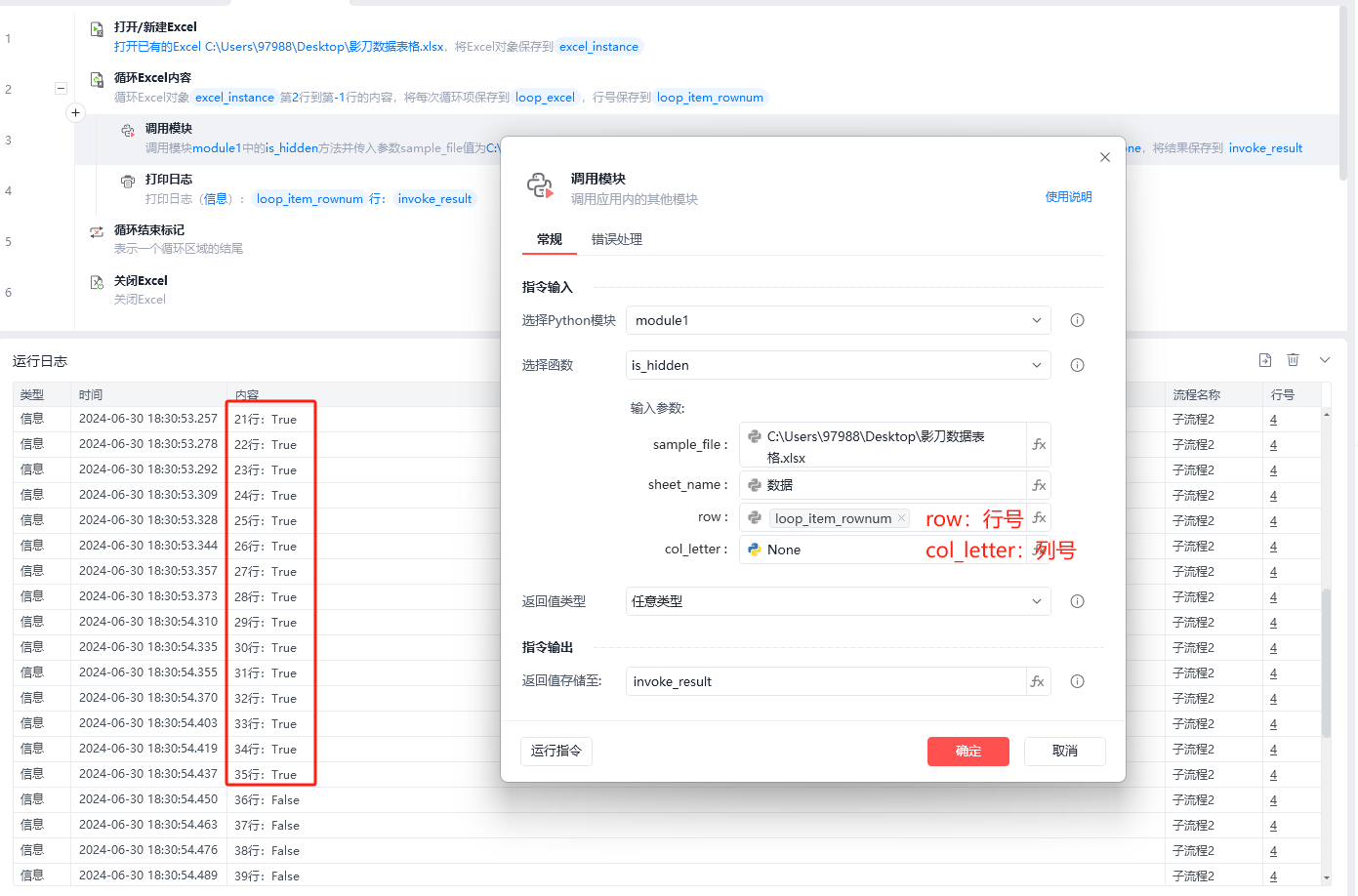Screen dimensions: 1358x896
Task: Collapse the 运行日志 panel with the chevron
Action: 1325,360
